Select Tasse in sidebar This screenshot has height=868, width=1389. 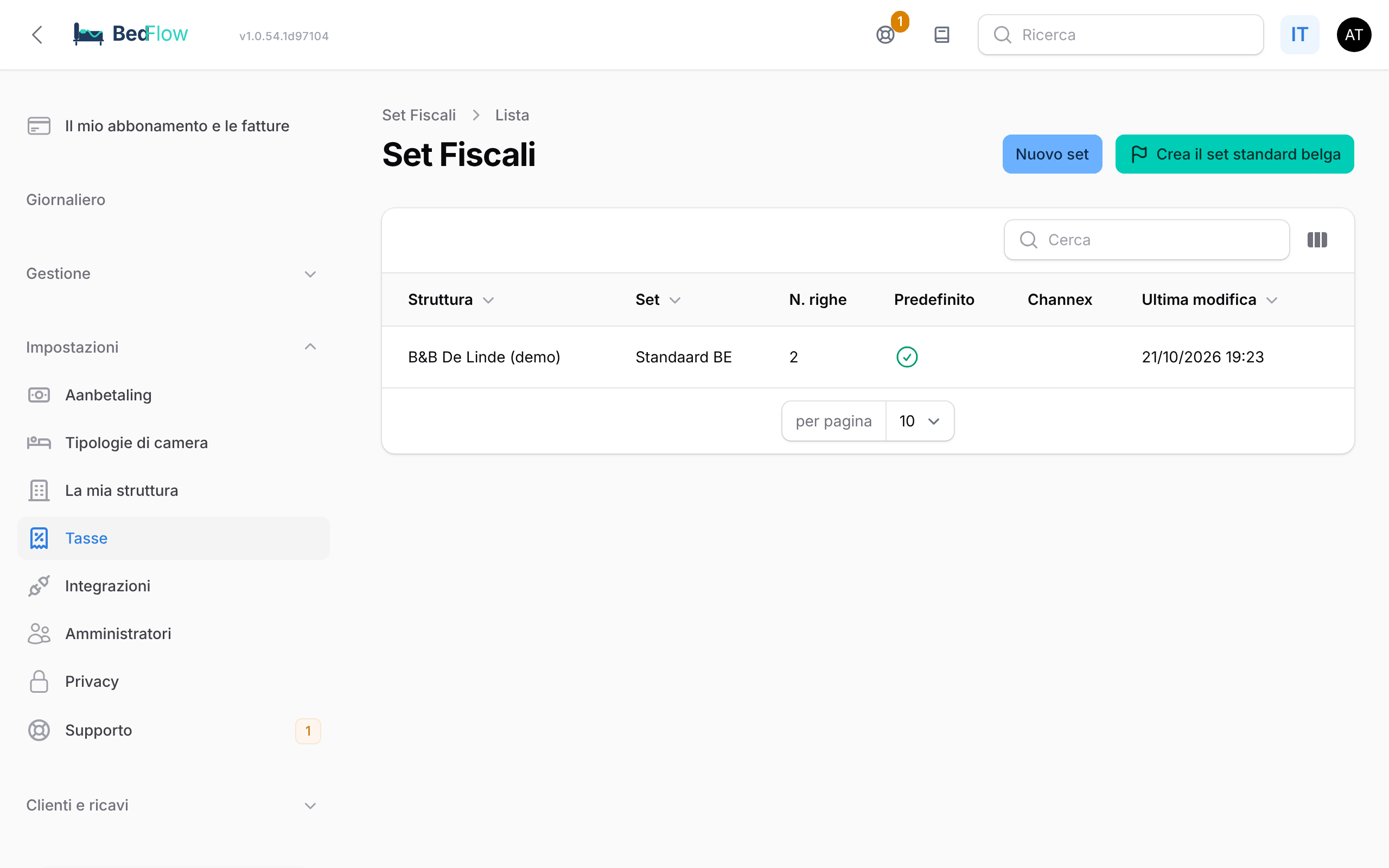(x=173, y=538)
